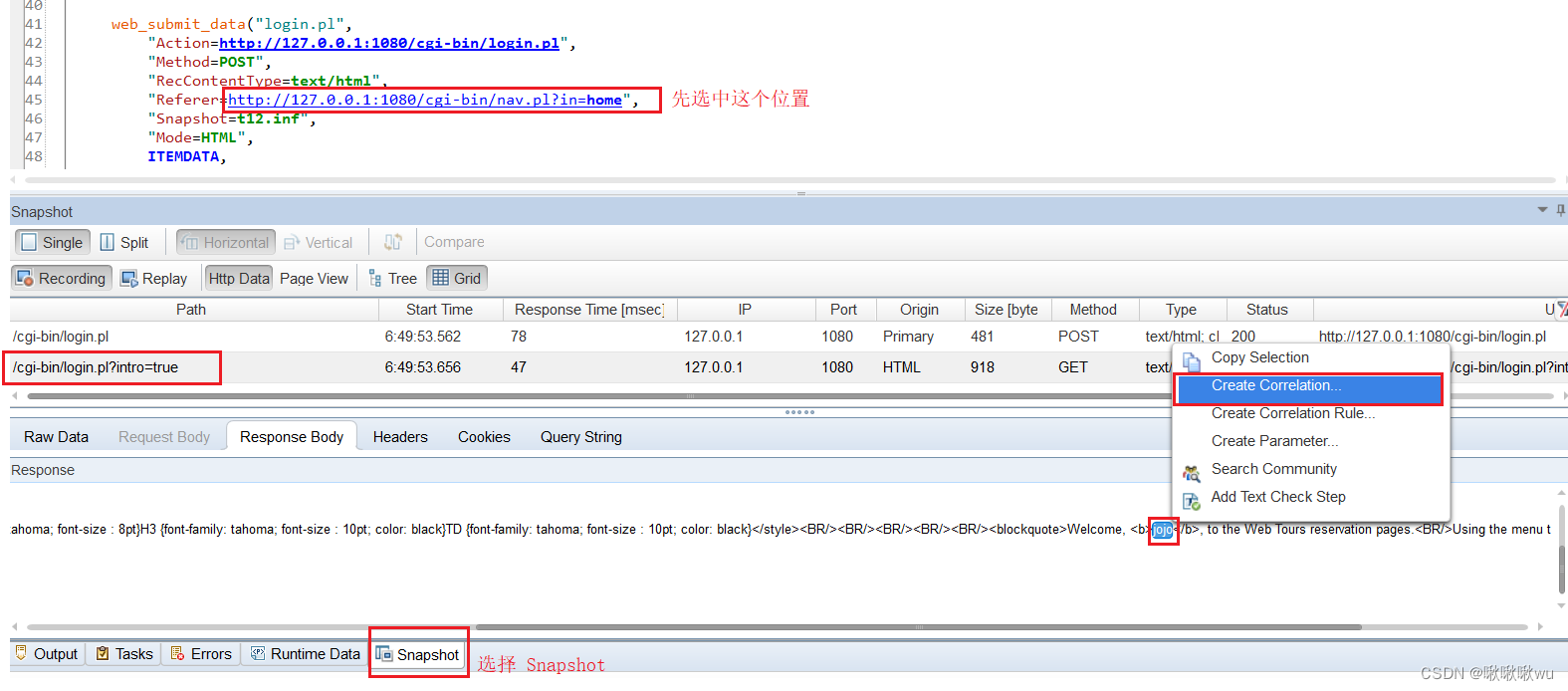Switch to Replay snapshot

(x=154, y=279)
